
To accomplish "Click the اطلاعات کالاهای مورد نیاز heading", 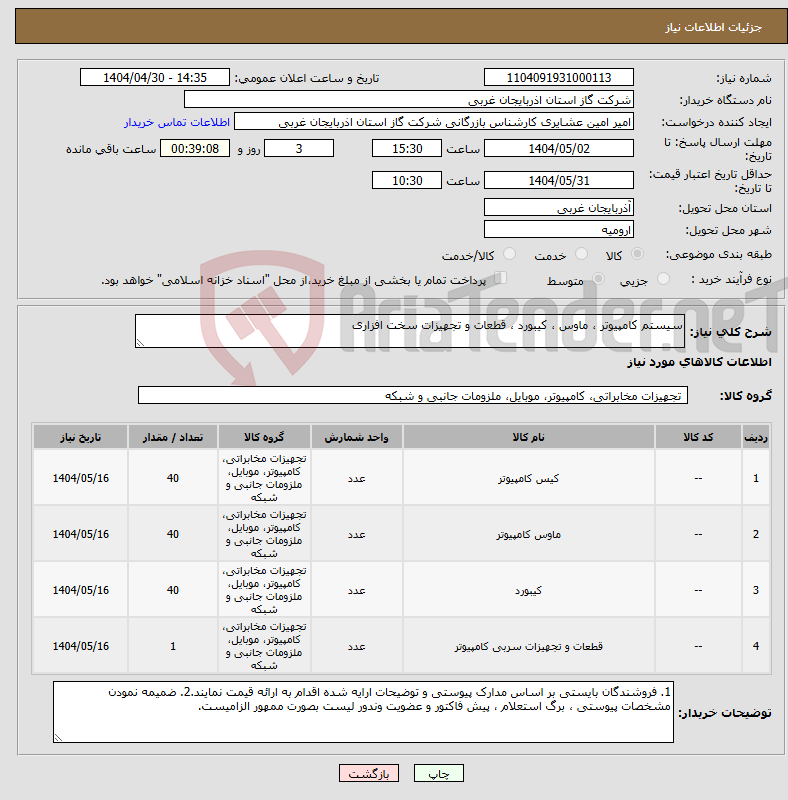I will pyautogui.click(x=699, y=362).
